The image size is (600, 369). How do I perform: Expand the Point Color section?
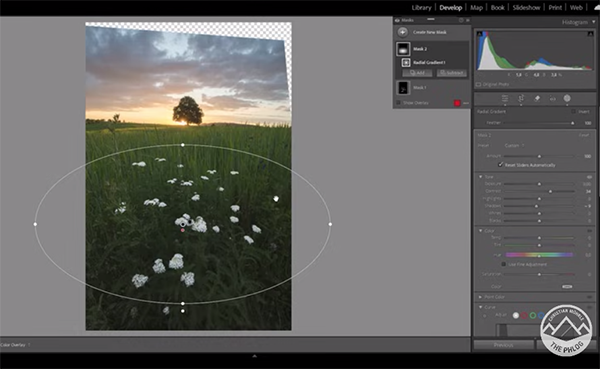click(x=481, y=297)
